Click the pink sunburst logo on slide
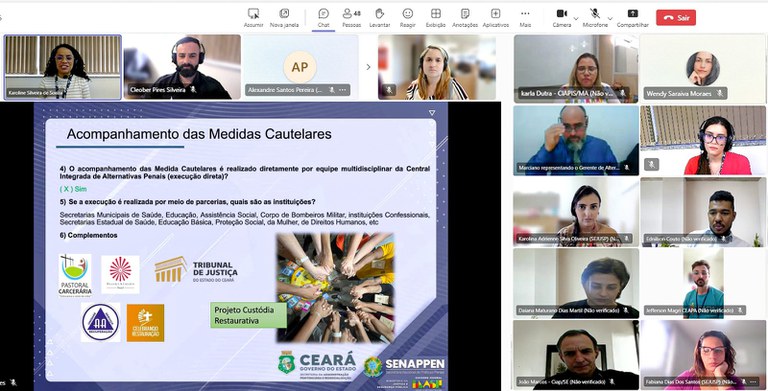768x391 pixels. (120, 274)
